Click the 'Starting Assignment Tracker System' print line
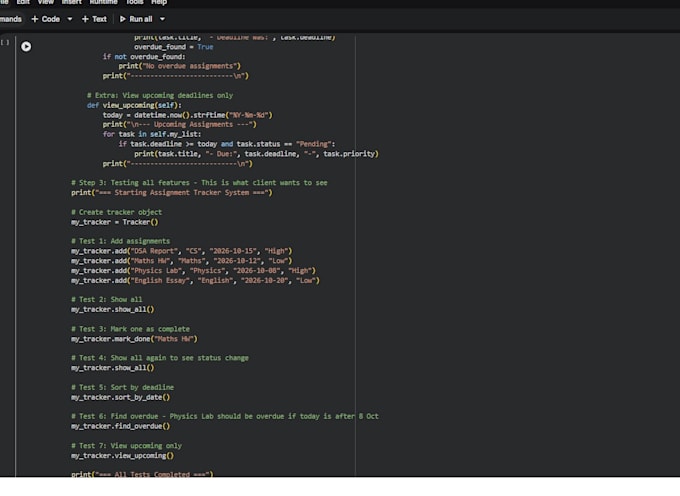 [172, 193]
